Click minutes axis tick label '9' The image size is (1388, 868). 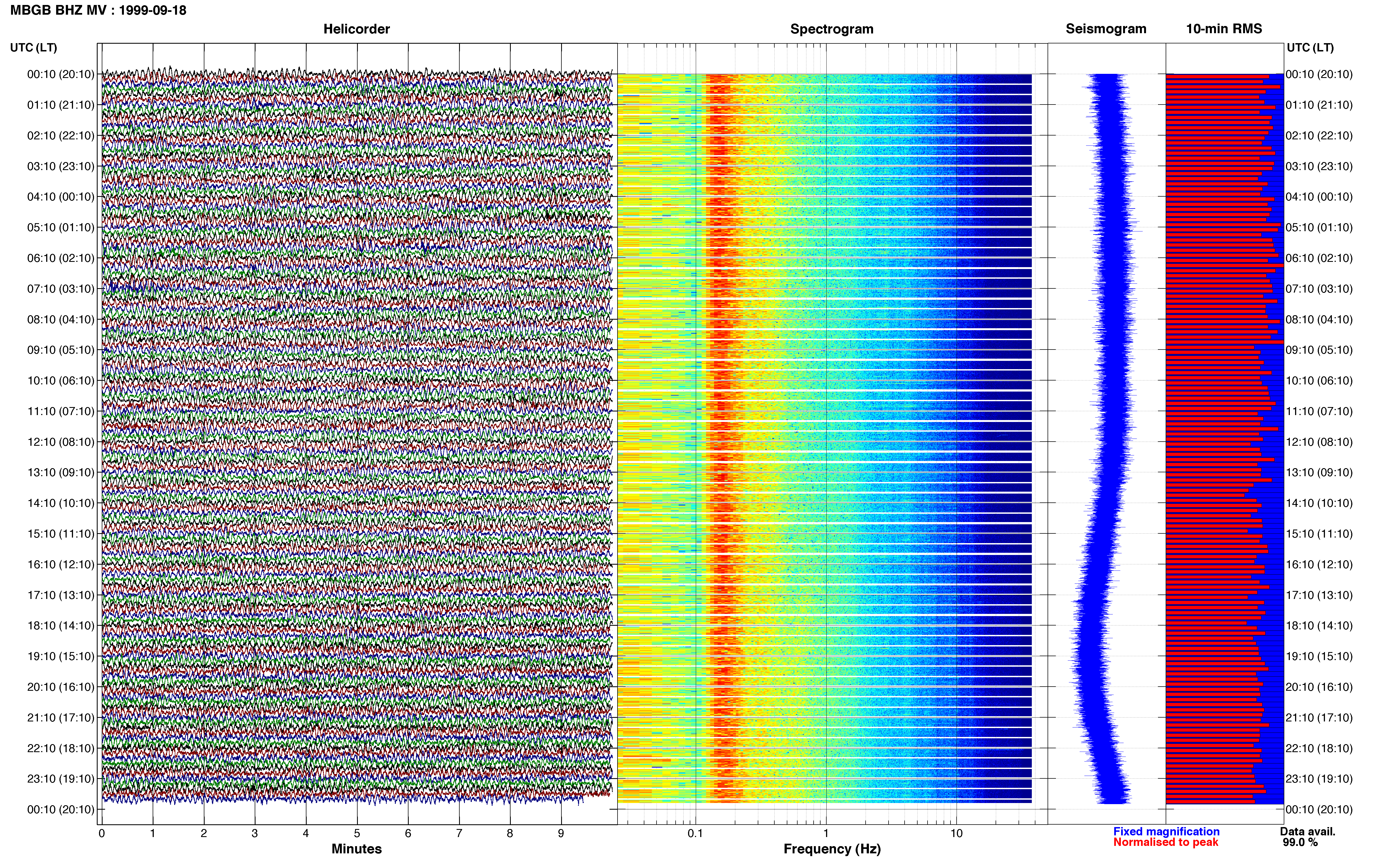tap(561, 833)
